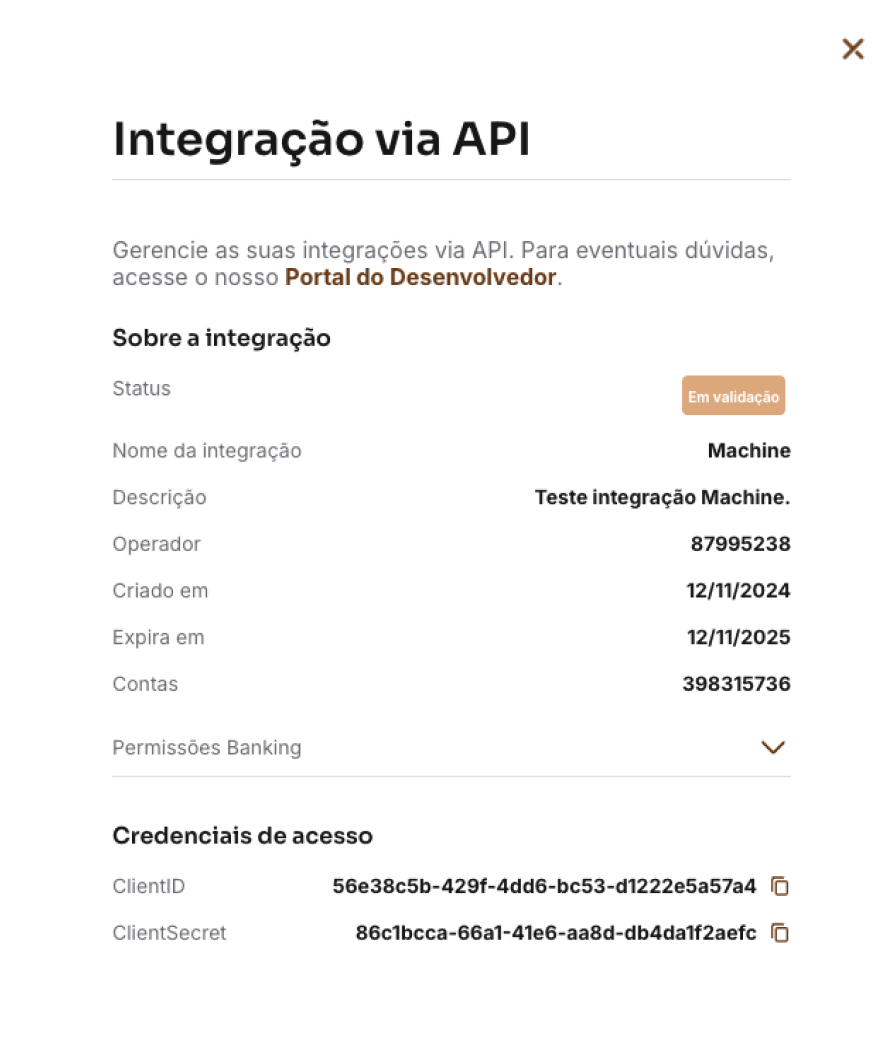
Task: Click the expiration date 12/11/2025
Action: pyautogui.click(x=738, y=637)
